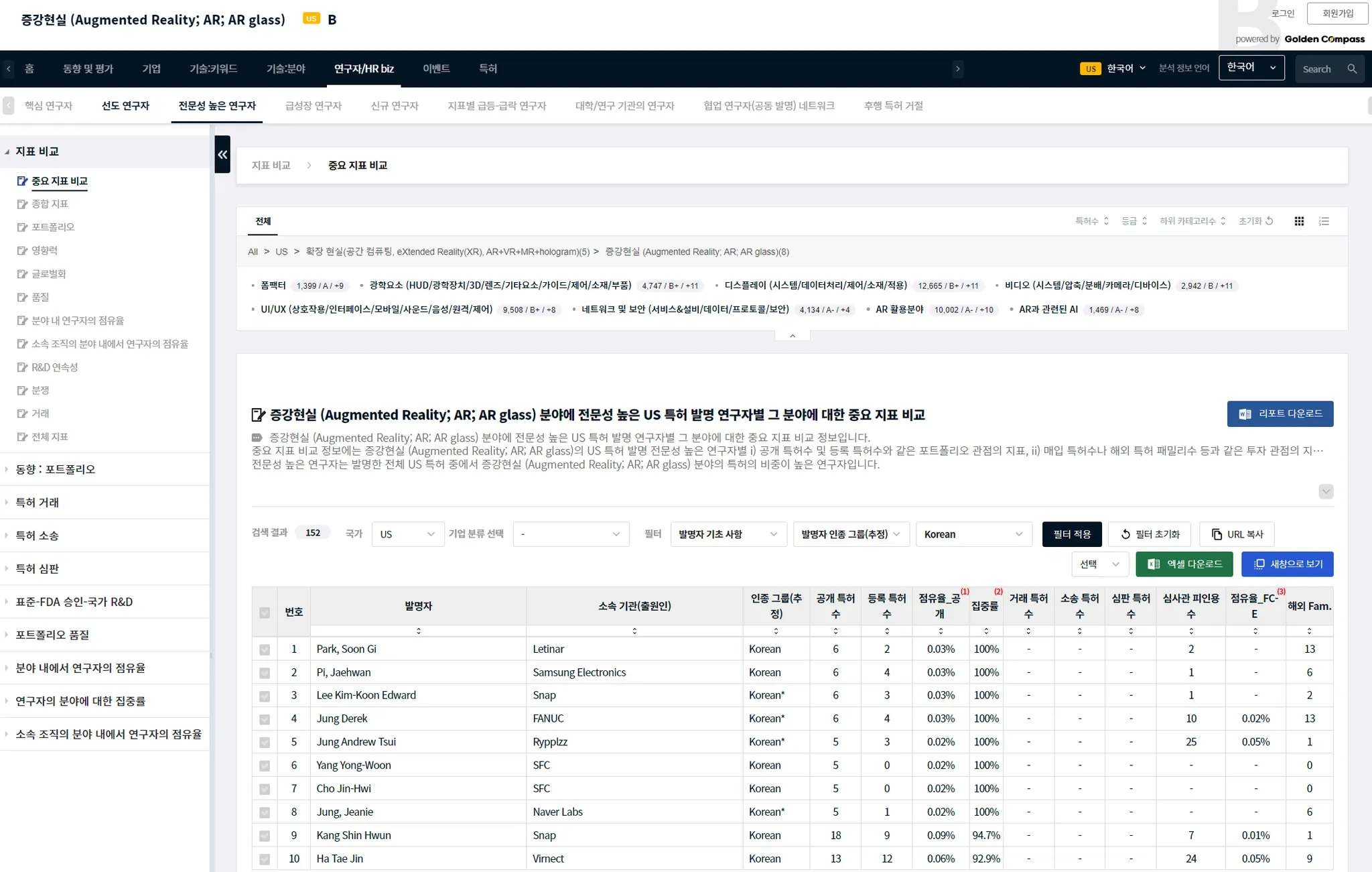Image resolution: width=1372 pixels, height=872 pixels.
Task: Switch to list view icon
Action: point(1324,221)
